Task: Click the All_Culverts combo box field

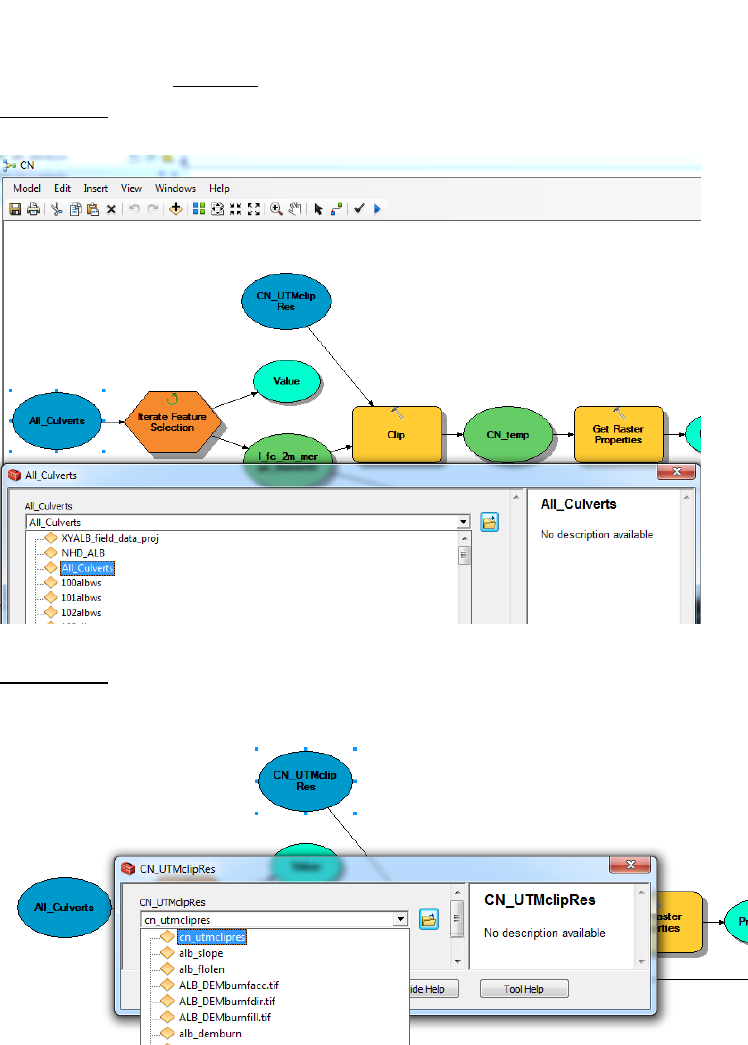Action: 241,522
